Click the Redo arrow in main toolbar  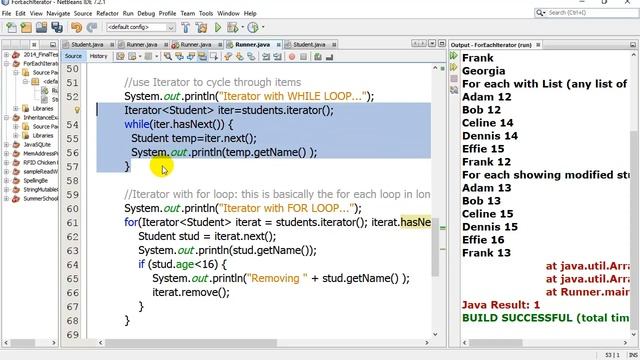(x=92, y=27)
